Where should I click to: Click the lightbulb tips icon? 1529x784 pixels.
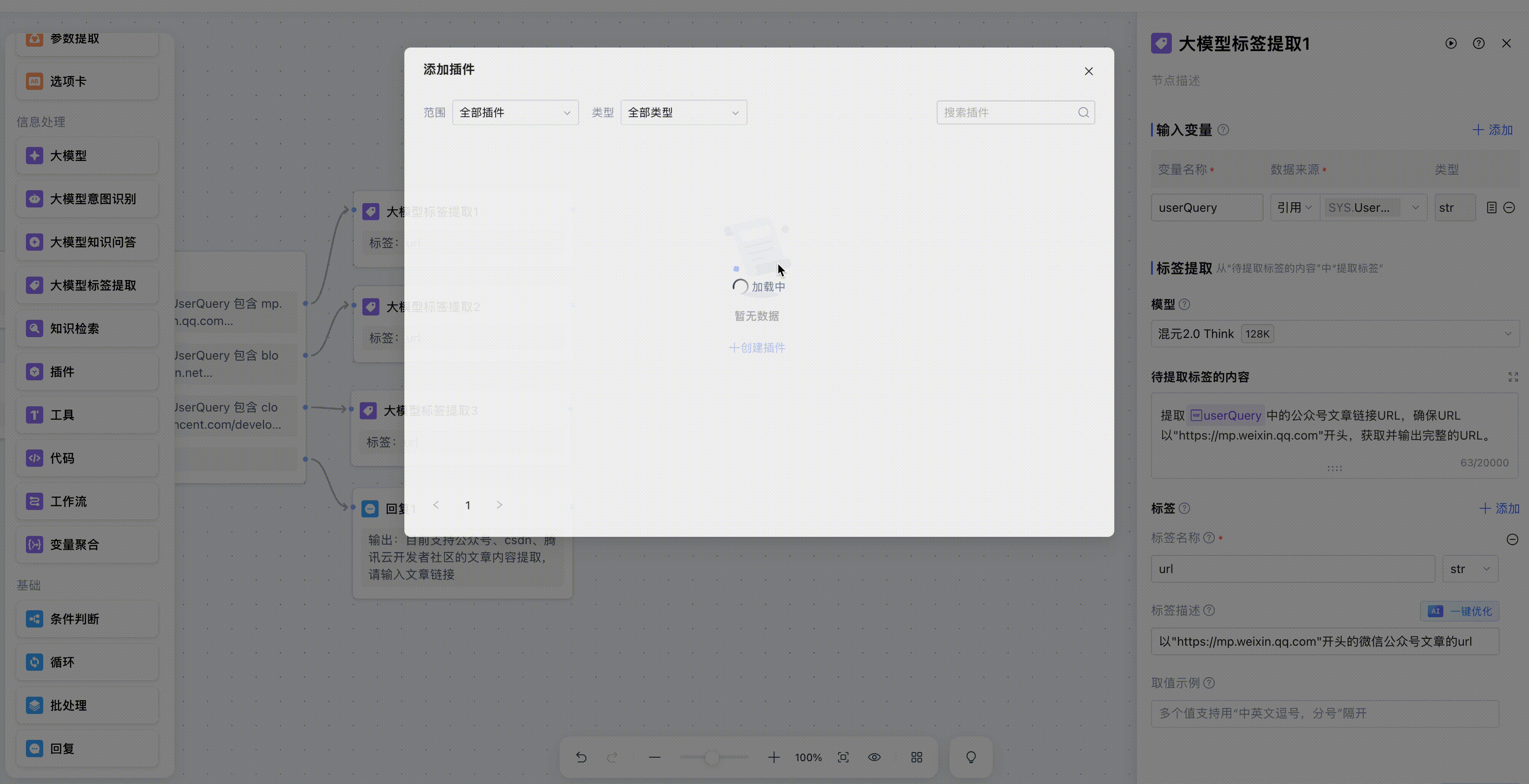click(971, 757)
